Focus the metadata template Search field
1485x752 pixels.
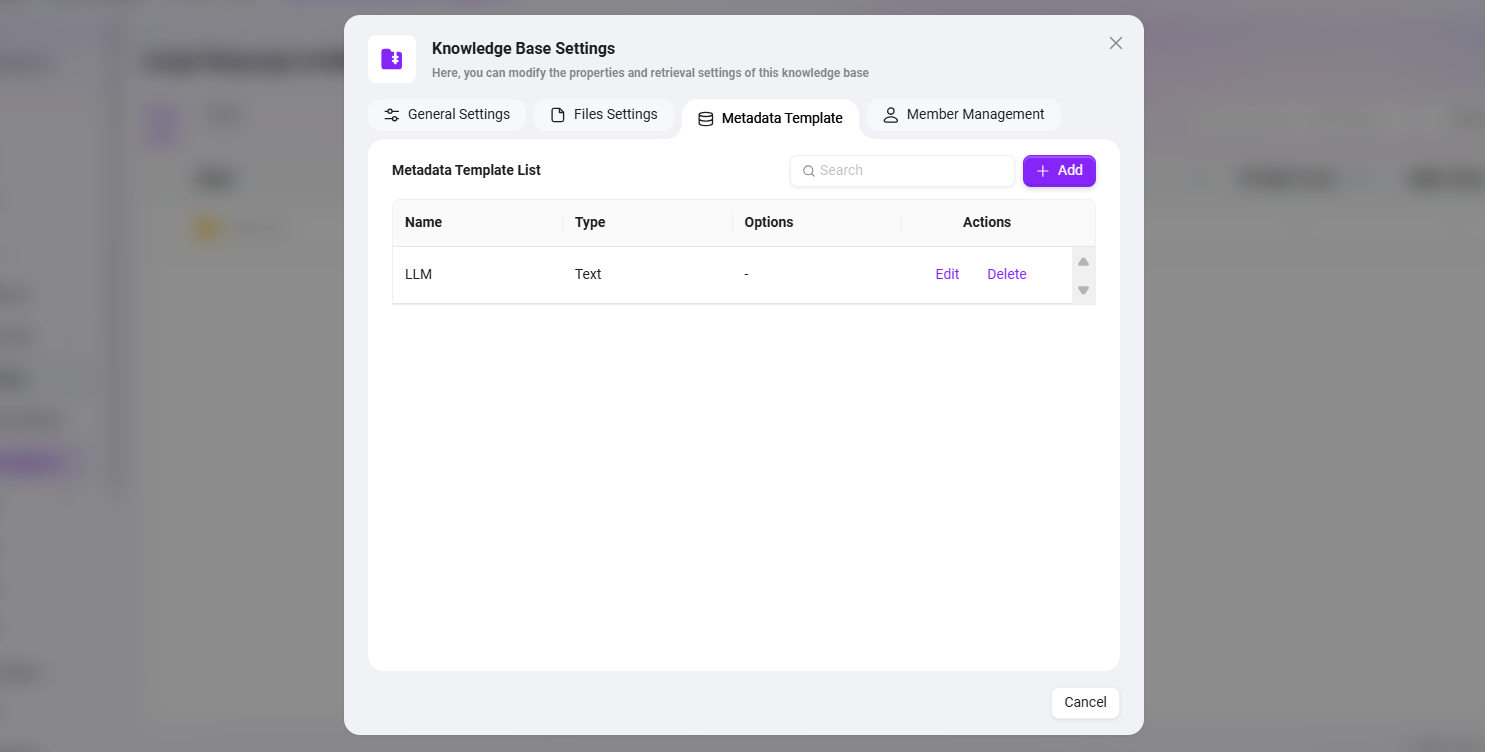pyautogui.click(x=912, y=171)
